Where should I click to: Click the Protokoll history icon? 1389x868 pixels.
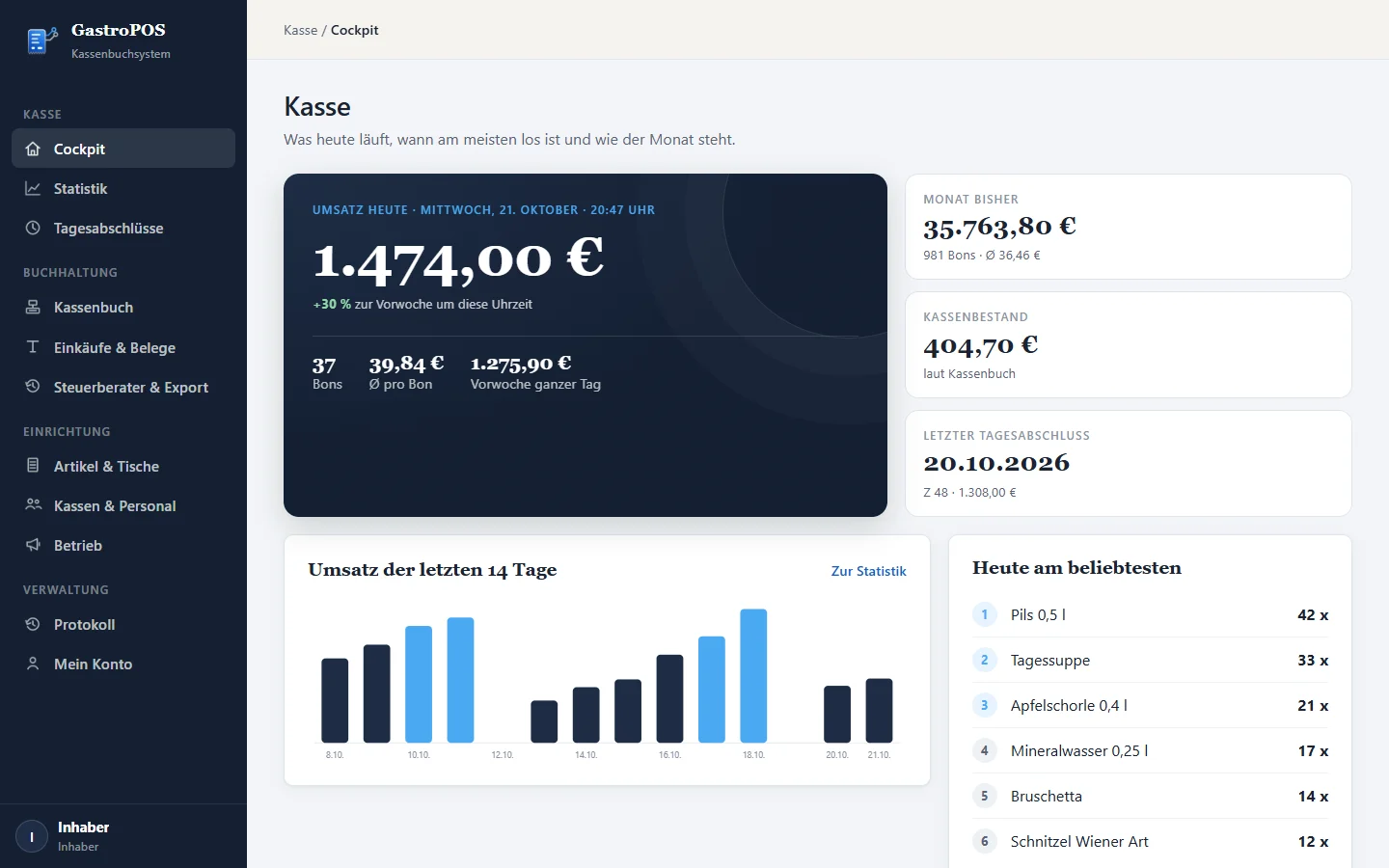pos(33,624)
